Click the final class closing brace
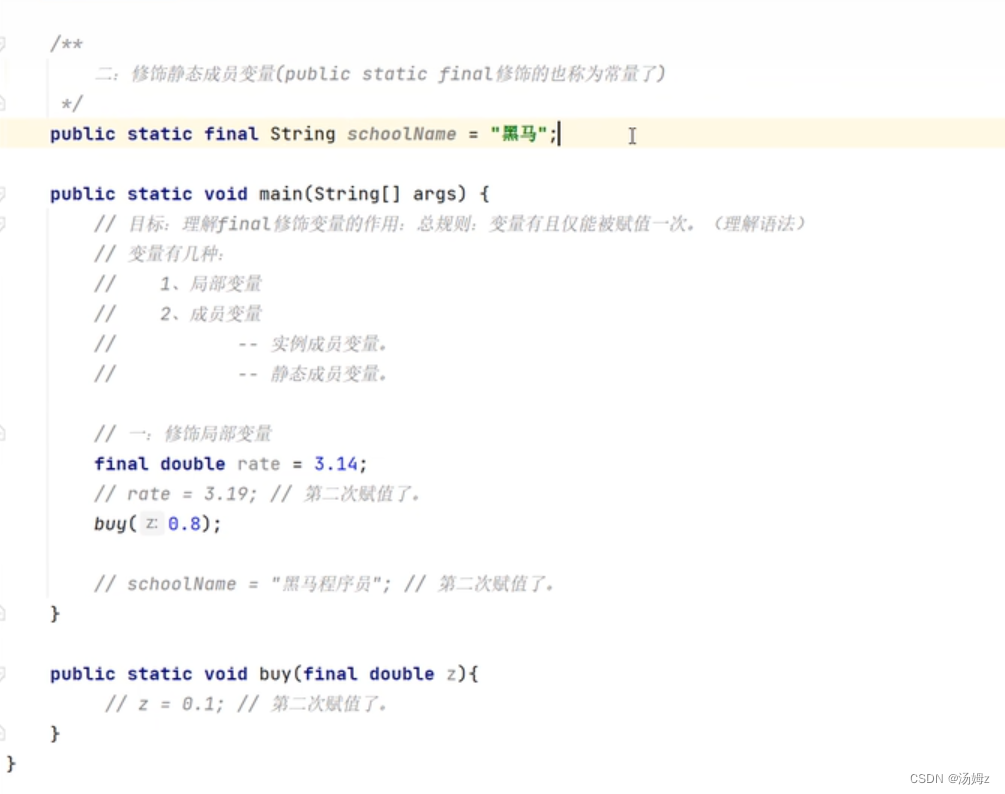Screen dimensions: 1005x794 click(x=11, y=764)
